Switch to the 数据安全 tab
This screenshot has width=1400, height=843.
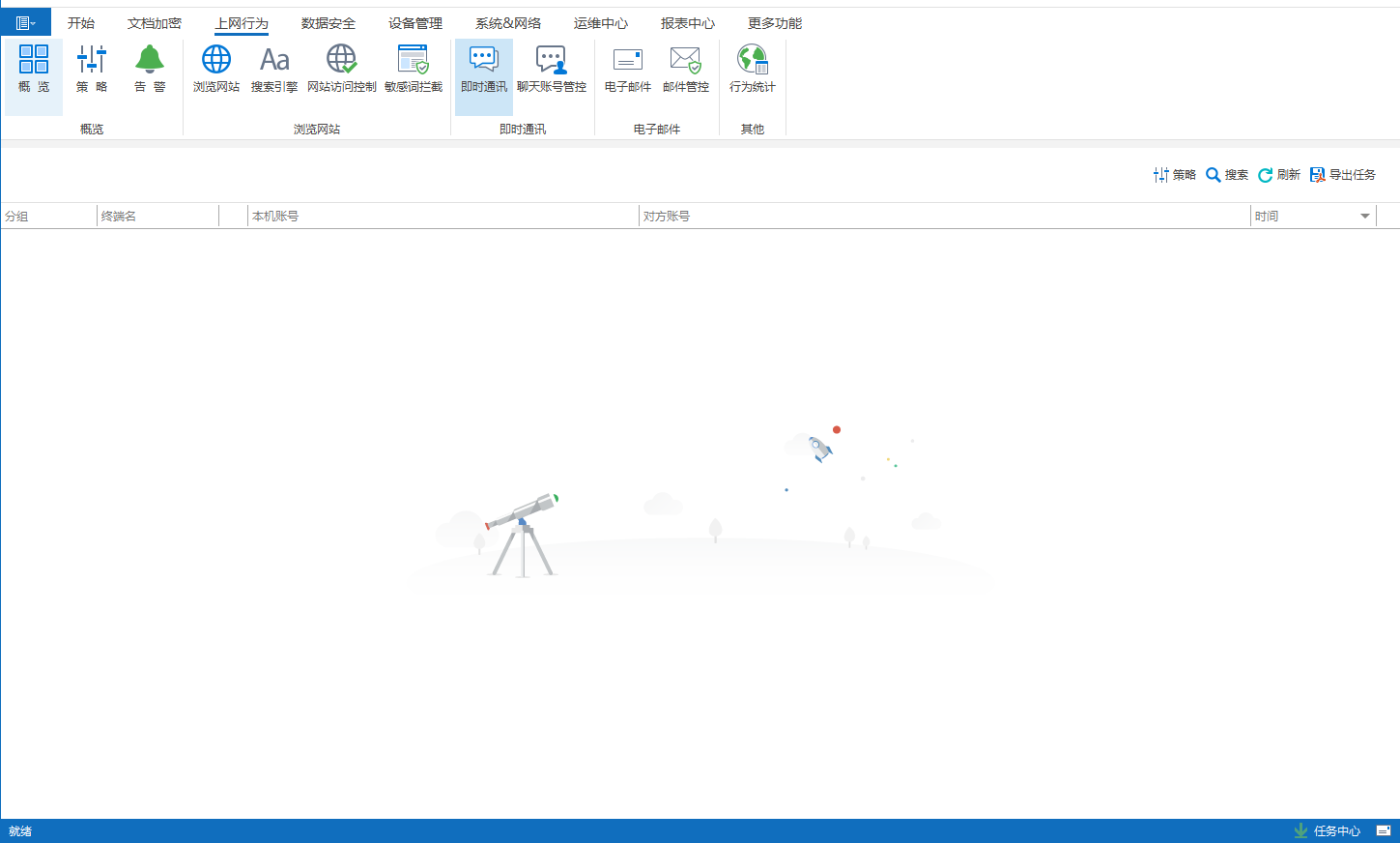tap(329, 23)
